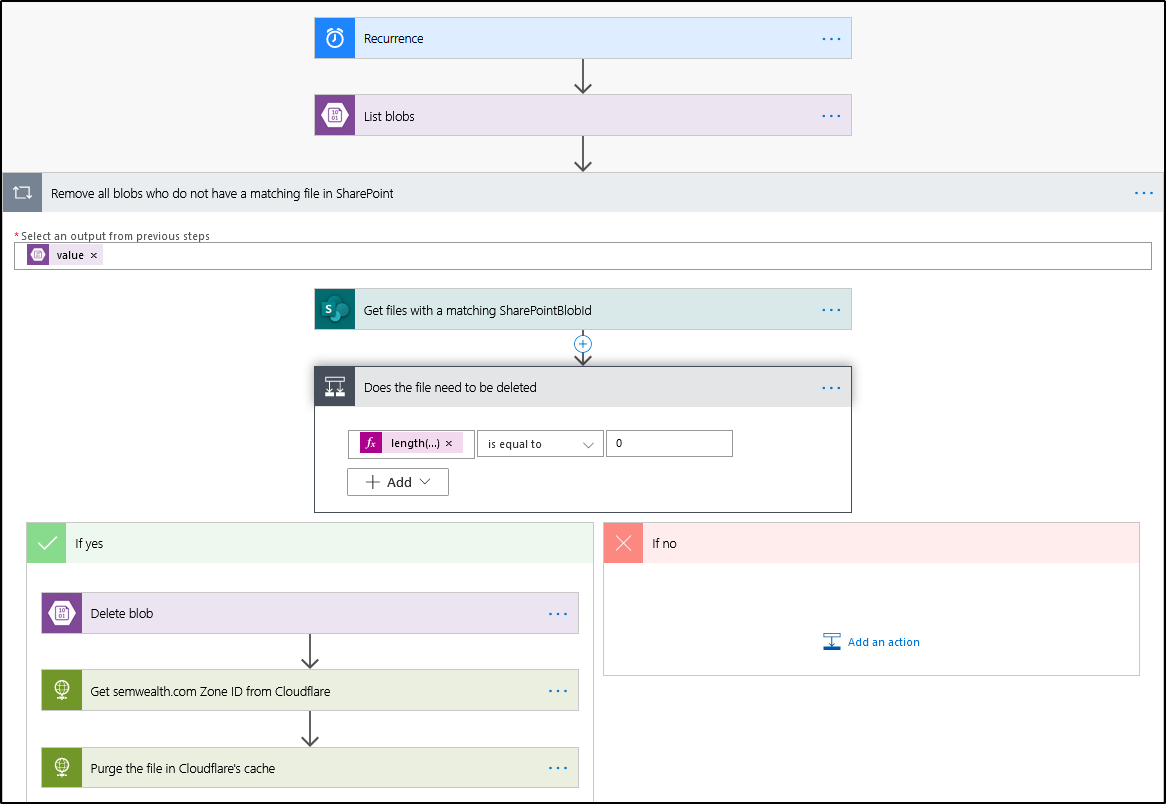Click the Delete blob storage icon
The height and width of the screenshot is (804, 1166).
pyautogui.click(x=62, y=613)
